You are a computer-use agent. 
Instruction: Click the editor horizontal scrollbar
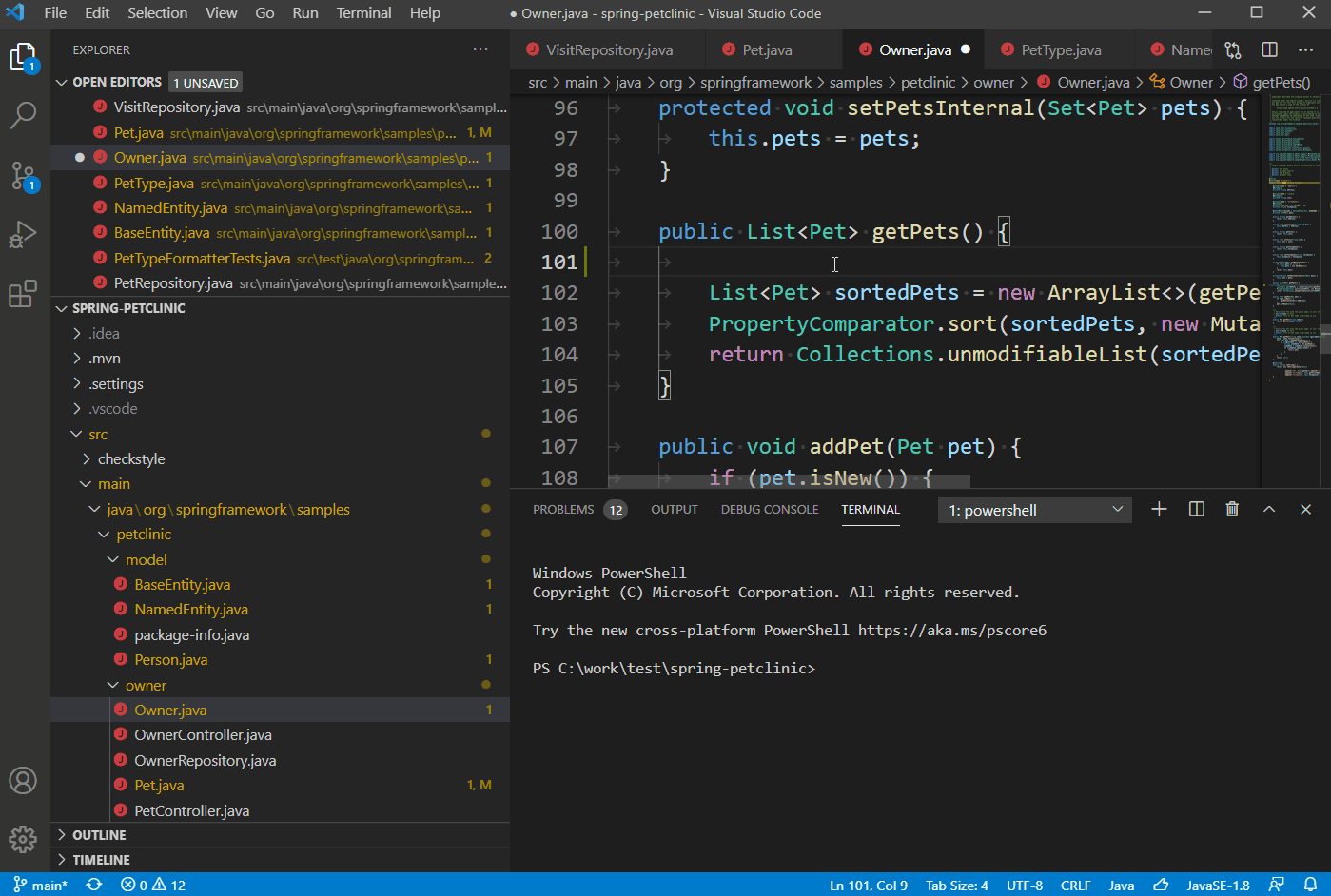pyautogui.click(x=788, y=480)
